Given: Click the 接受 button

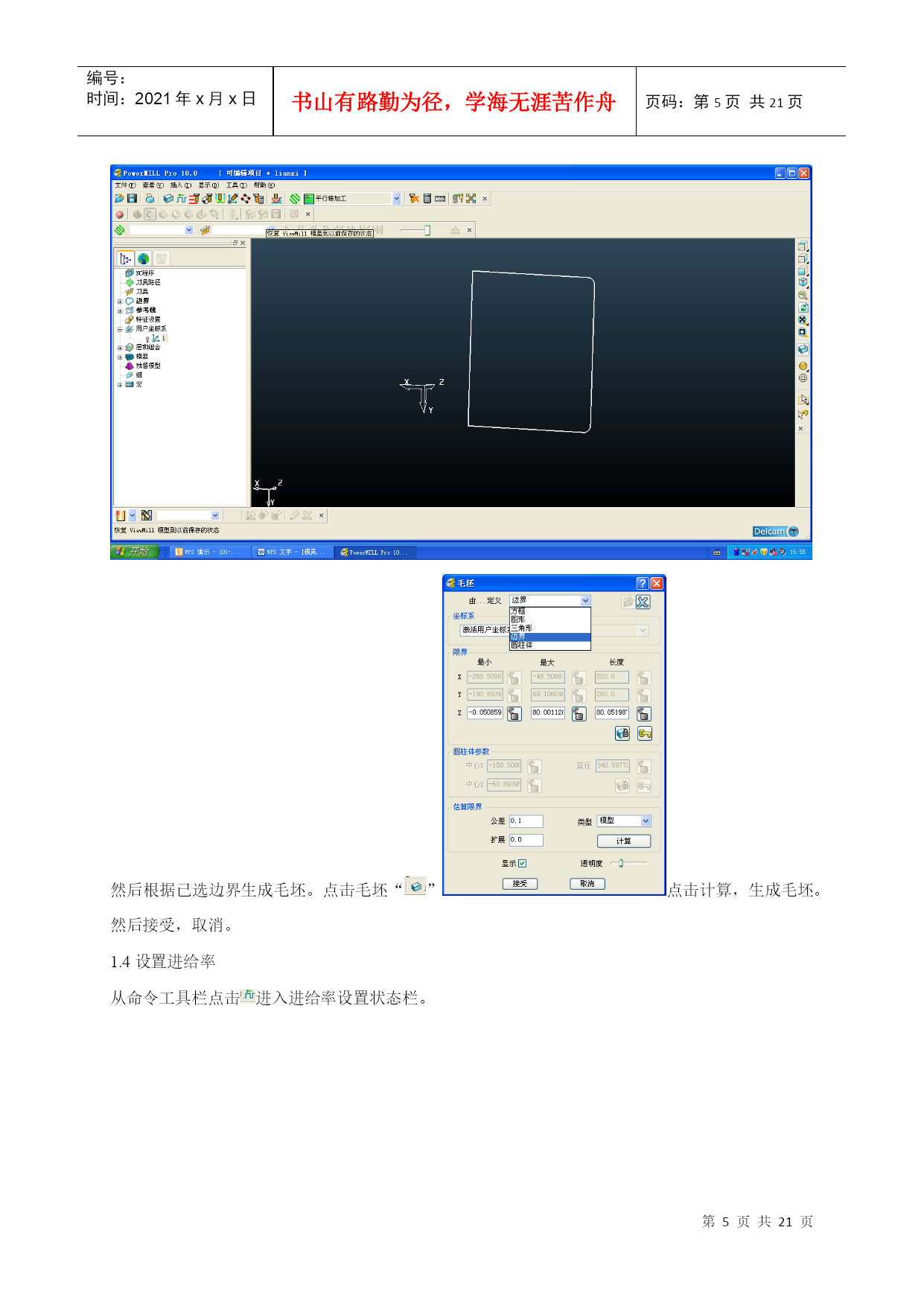Looking at the screenshot, I should pyautogui.click(x=520, y=884).
